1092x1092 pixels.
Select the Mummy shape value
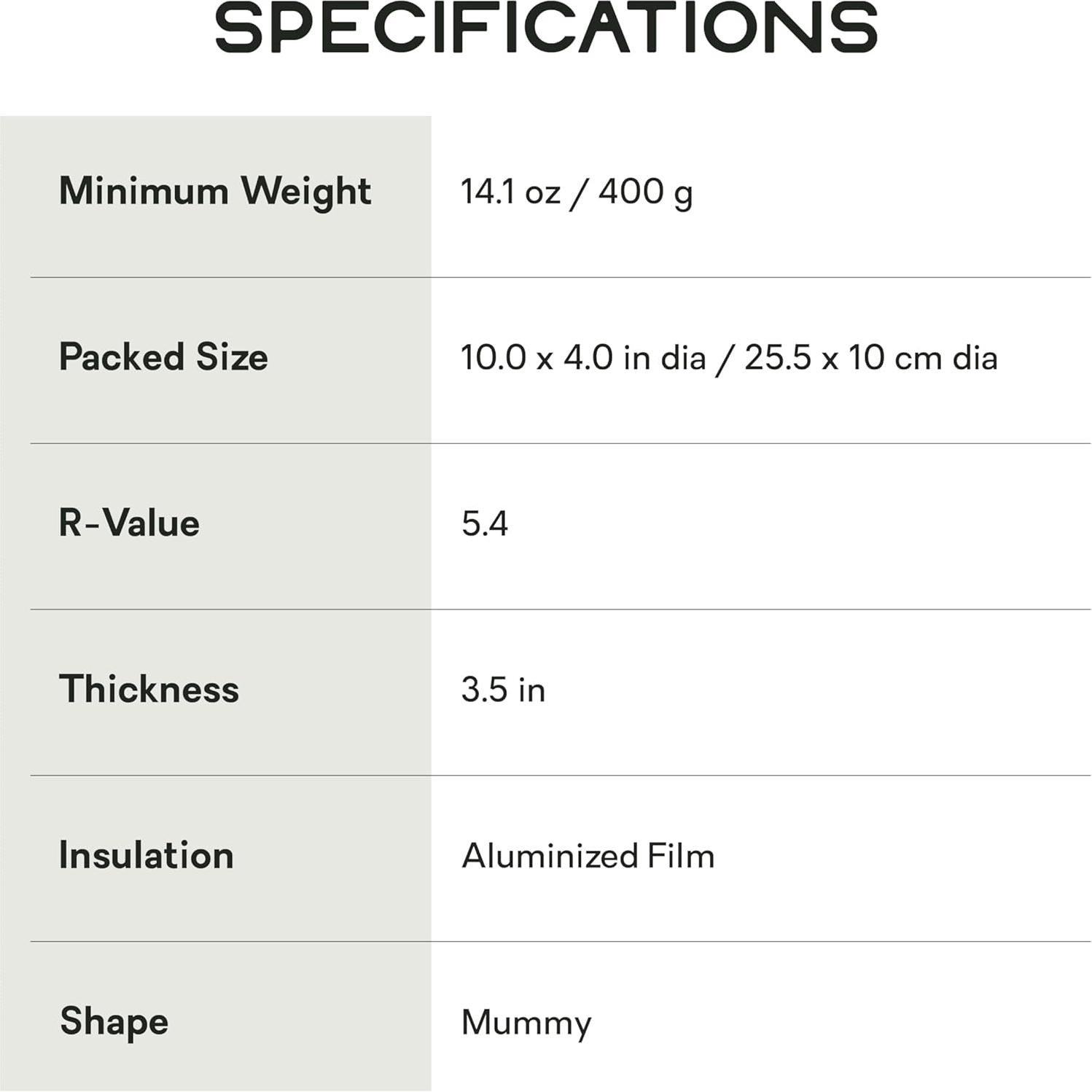tap(526, 1023)
